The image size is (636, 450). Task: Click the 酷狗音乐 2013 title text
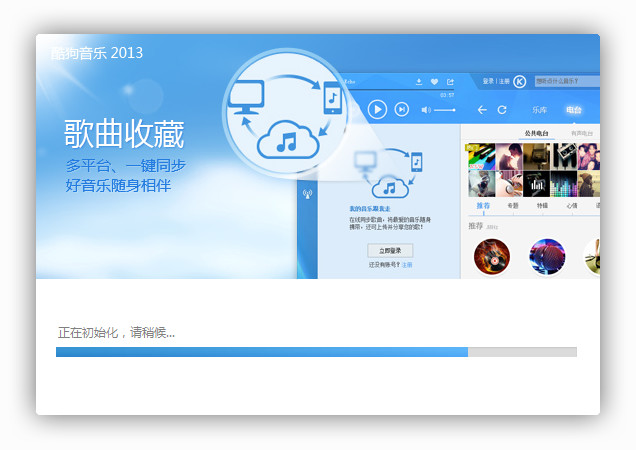click(x=97, y=53)
